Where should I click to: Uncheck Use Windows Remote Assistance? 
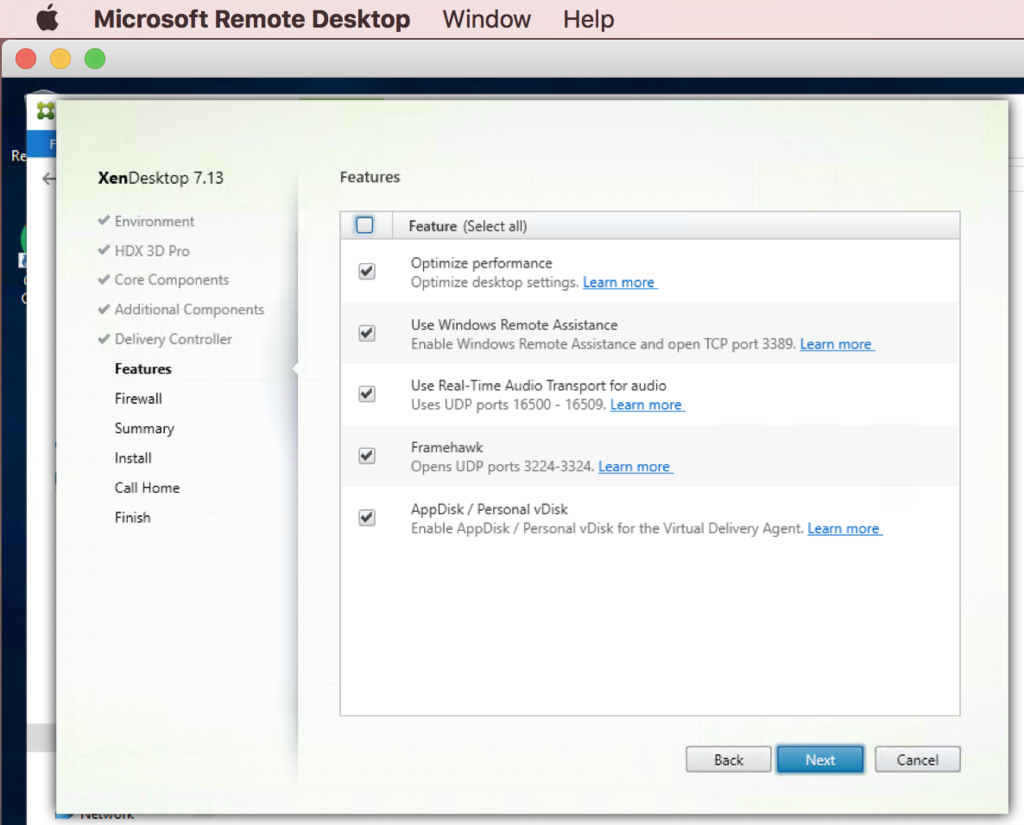coord(367,333)
